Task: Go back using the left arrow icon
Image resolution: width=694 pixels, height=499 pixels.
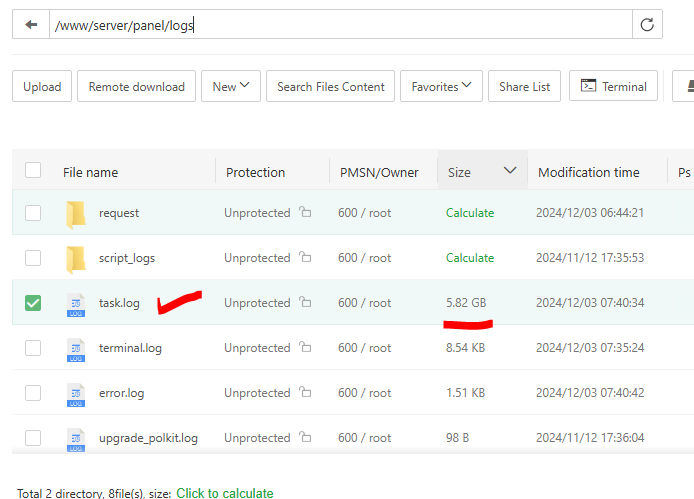Action: [31, 24]
